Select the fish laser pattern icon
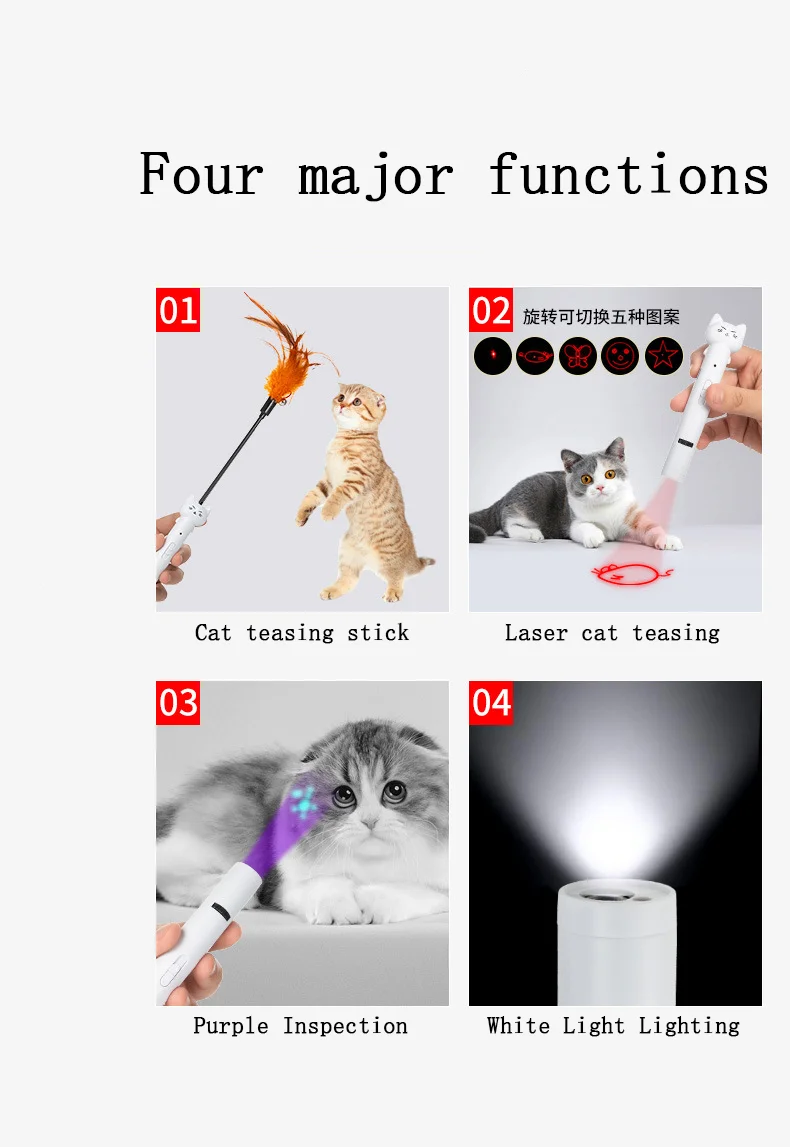The image size is (790, 1147). point(535,356)
